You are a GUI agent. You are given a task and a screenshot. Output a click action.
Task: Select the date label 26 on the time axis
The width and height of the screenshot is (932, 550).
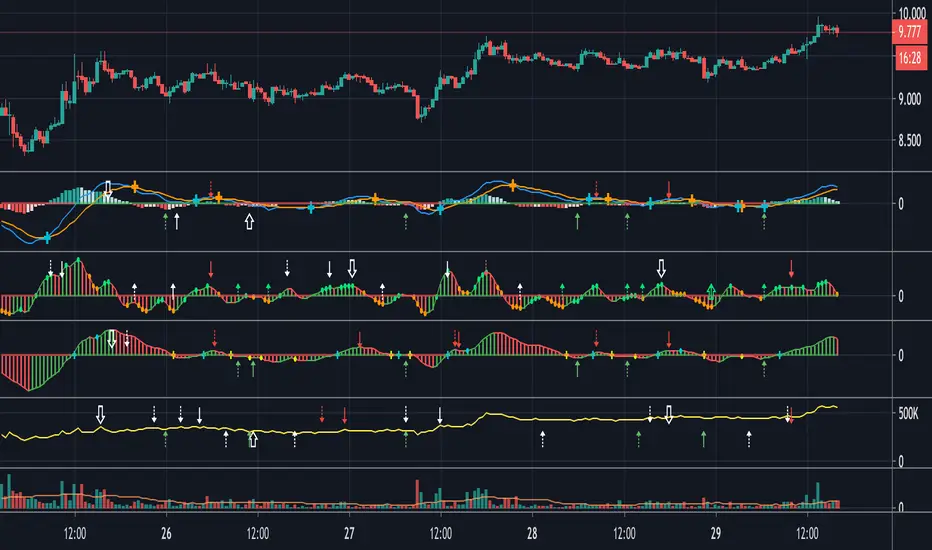pos(166,533)
